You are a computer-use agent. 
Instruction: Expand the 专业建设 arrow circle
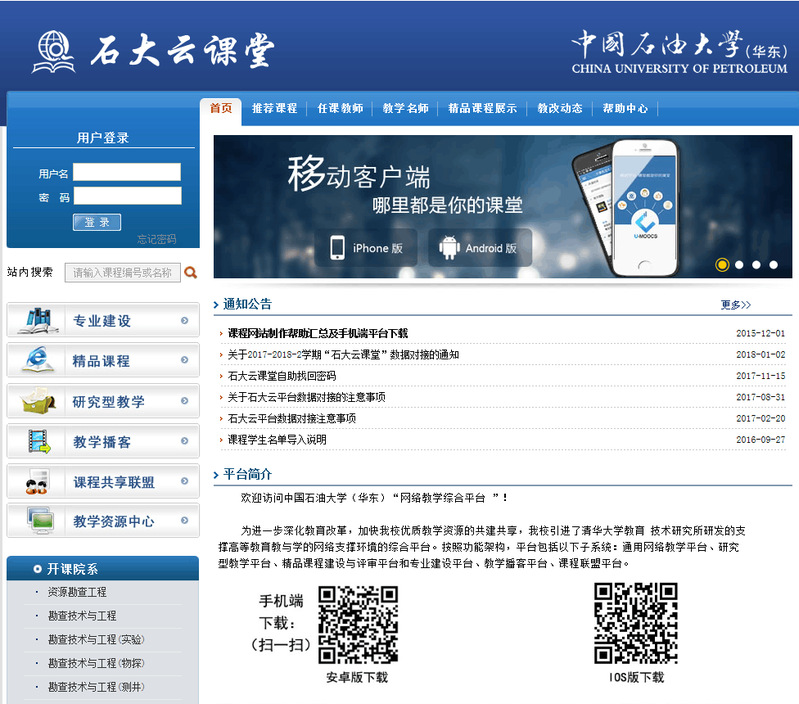coord(184,320)
